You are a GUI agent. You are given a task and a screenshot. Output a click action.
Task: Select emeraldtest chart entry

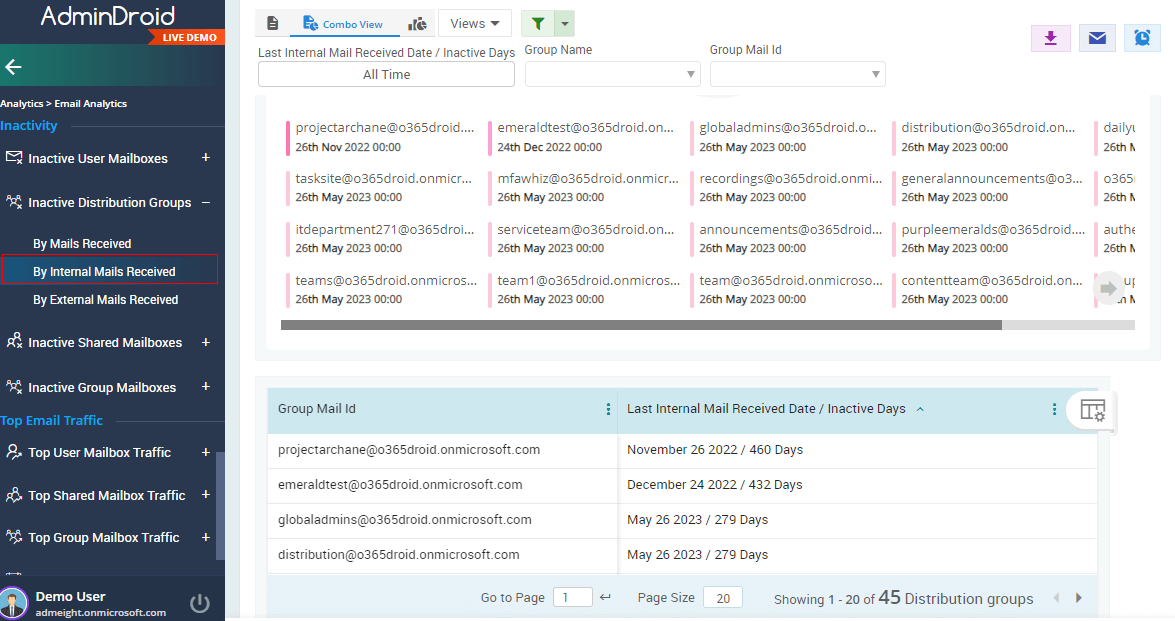pyautogui.click(x=584, y=137)
